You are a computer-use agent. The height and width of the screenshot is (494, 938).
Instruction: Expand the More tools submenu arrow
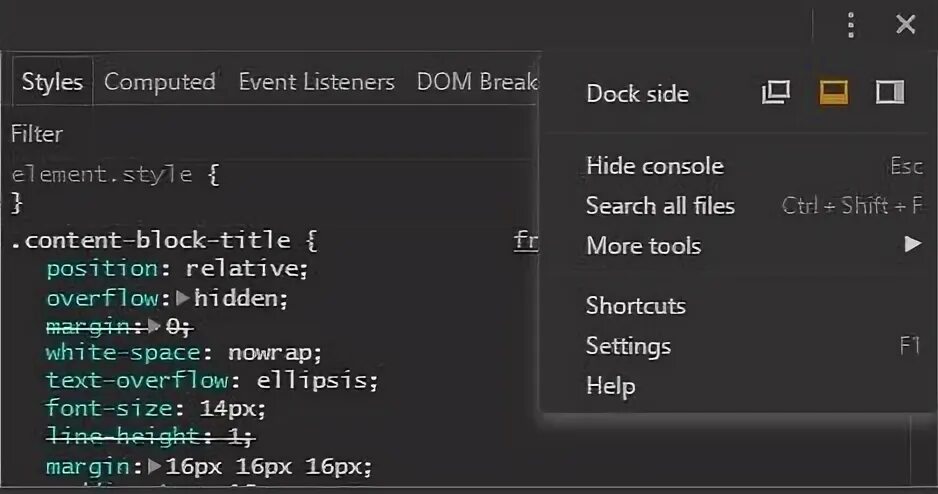click(x=913, y=244)
